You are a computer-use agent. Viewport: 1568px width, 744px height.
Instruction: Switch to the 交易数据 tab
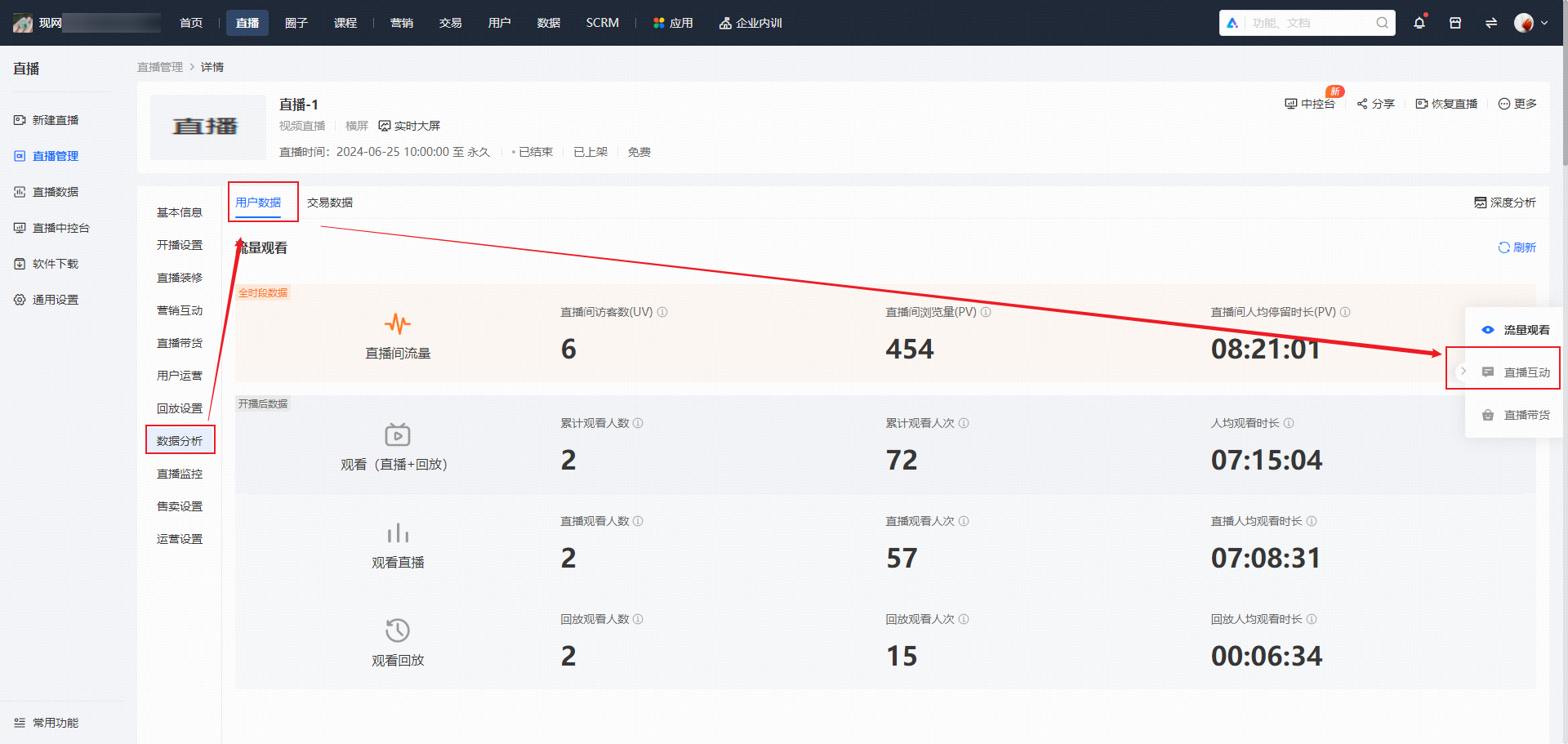[x=330, y=203]
